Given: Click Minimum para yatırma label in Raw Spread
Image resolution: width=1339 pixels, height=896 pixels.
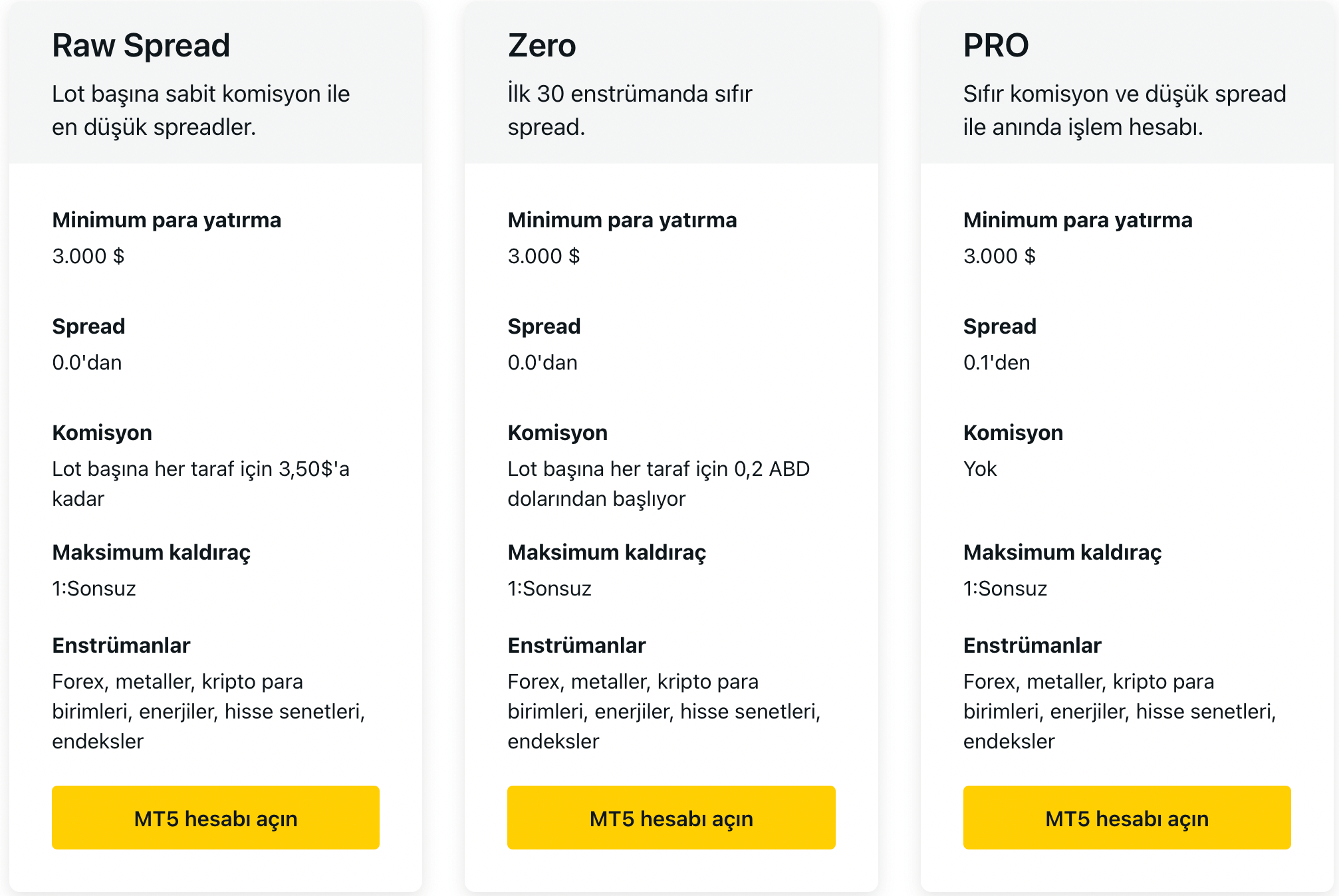Looking at the screenshot, I should [x=167, y=220].
